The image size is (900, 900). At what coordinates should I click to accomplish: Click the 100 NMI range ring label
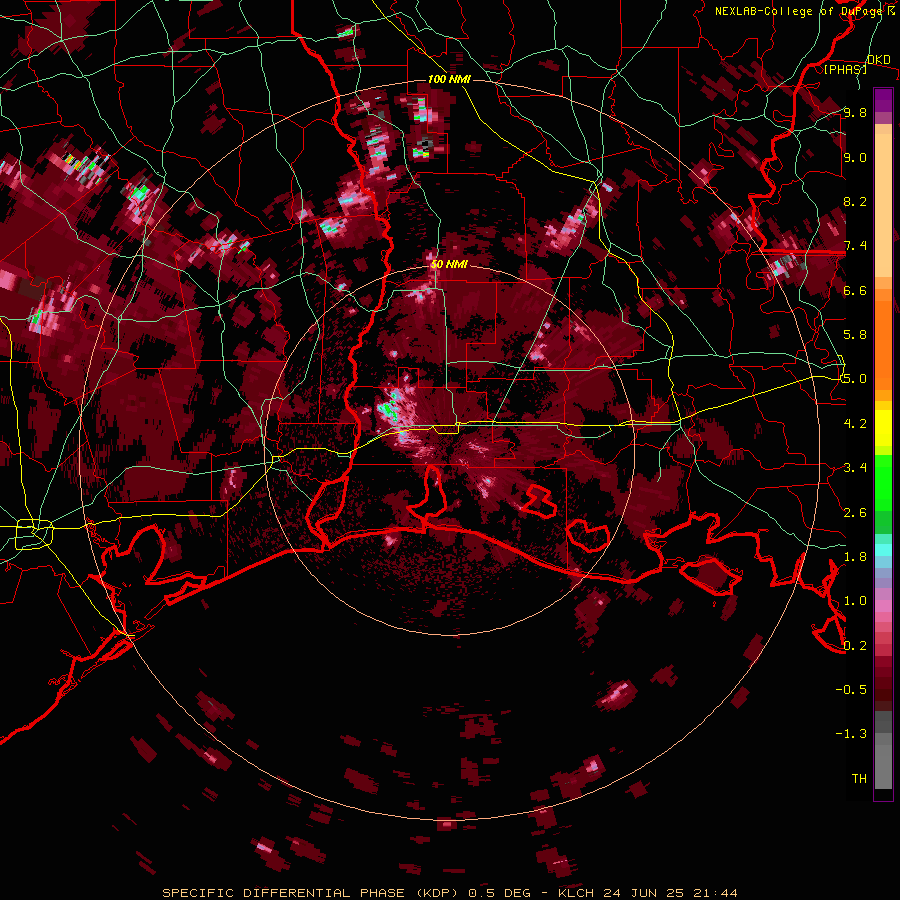point(449,79)
